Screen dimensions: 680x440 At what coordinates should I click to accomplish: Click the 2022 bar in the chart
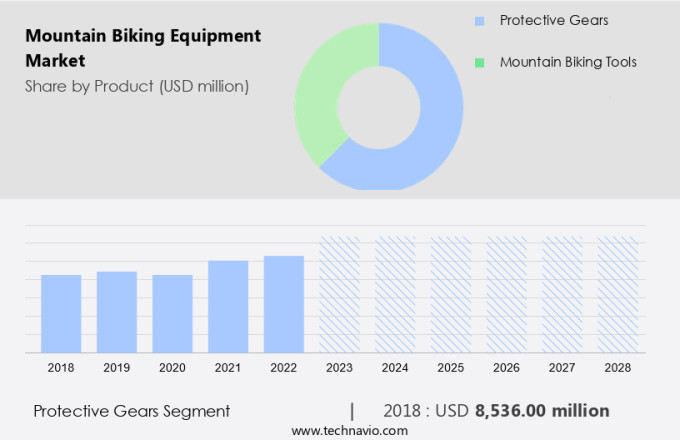(x=284, y=304)
